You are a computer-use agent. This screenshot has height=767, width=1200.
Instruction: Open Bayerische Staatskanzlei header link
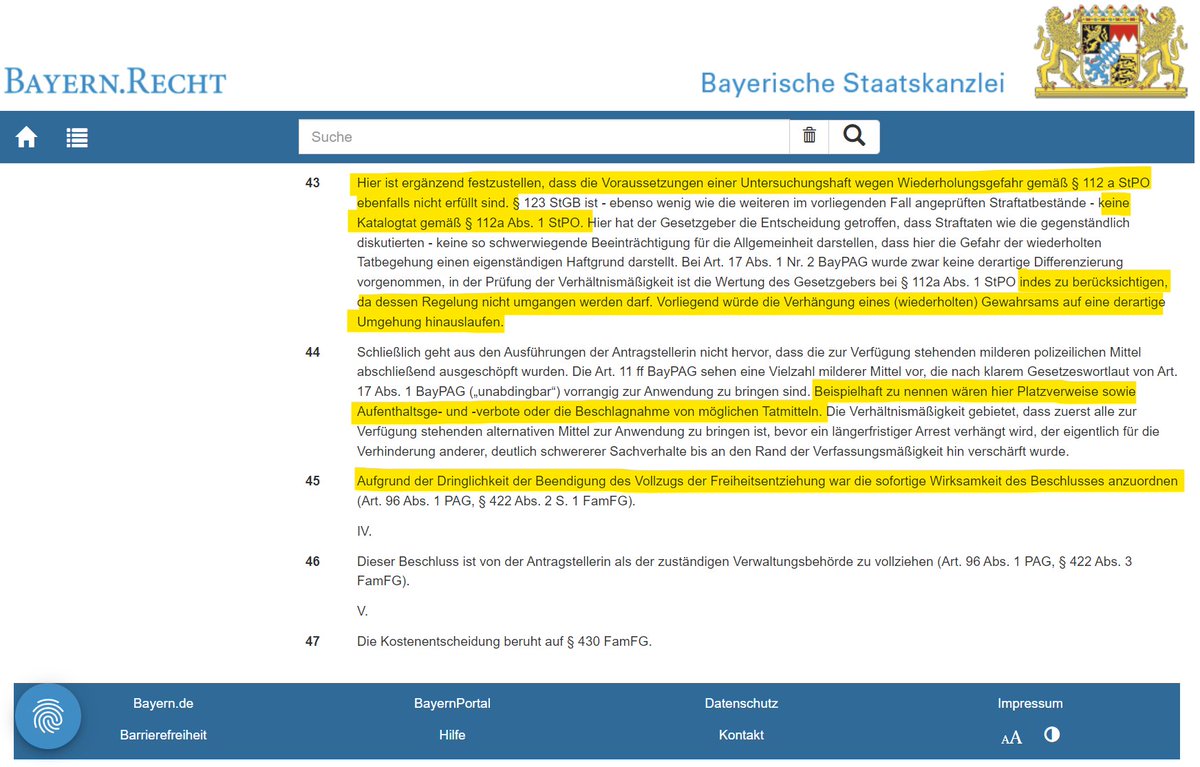click(x=852, y=82)
